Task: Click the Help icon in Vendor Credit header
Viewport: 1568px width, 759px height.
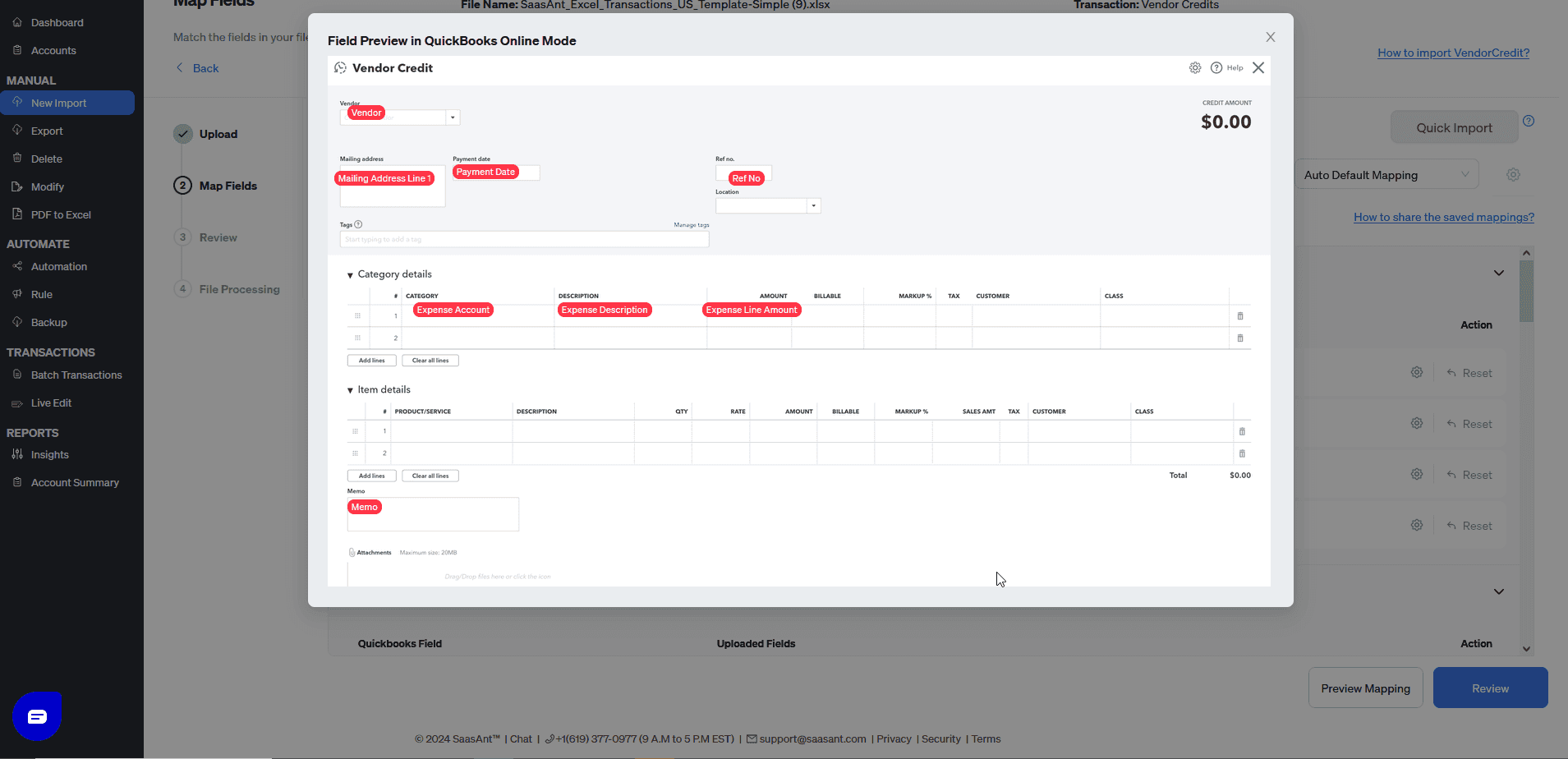Action: click(1216, 67)
